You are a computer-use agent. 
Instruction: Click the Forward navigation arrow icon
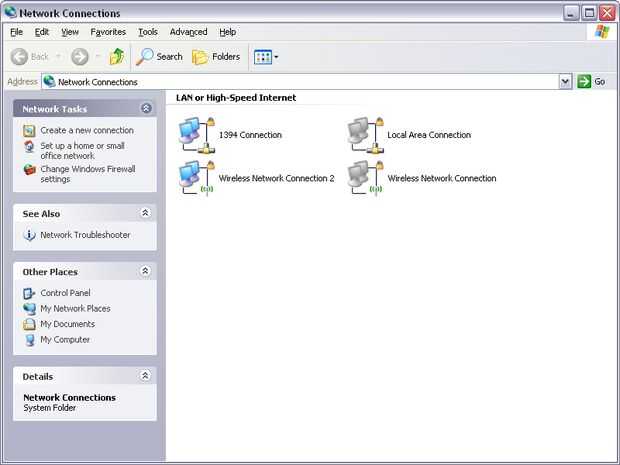pyautogui.click(x=79, y=57)
